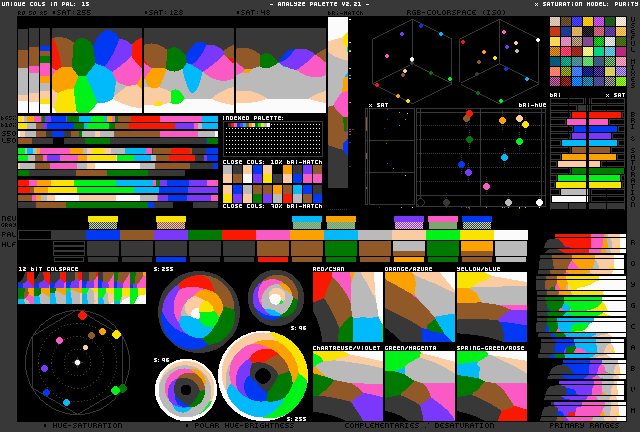Click the large S:255 polar circle at bottom

tap(263, 376)
